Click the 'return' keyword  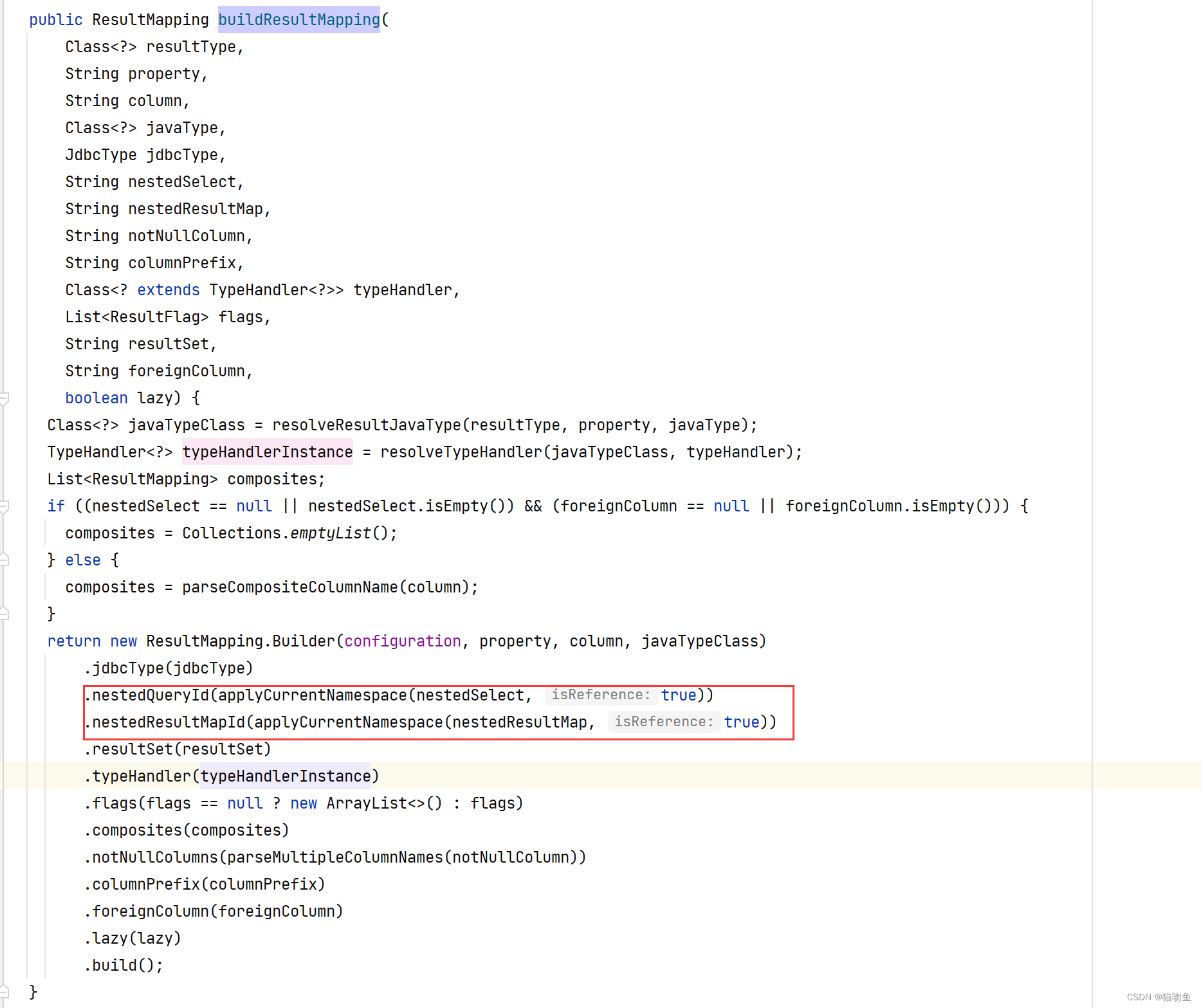[x=74, y=641]
